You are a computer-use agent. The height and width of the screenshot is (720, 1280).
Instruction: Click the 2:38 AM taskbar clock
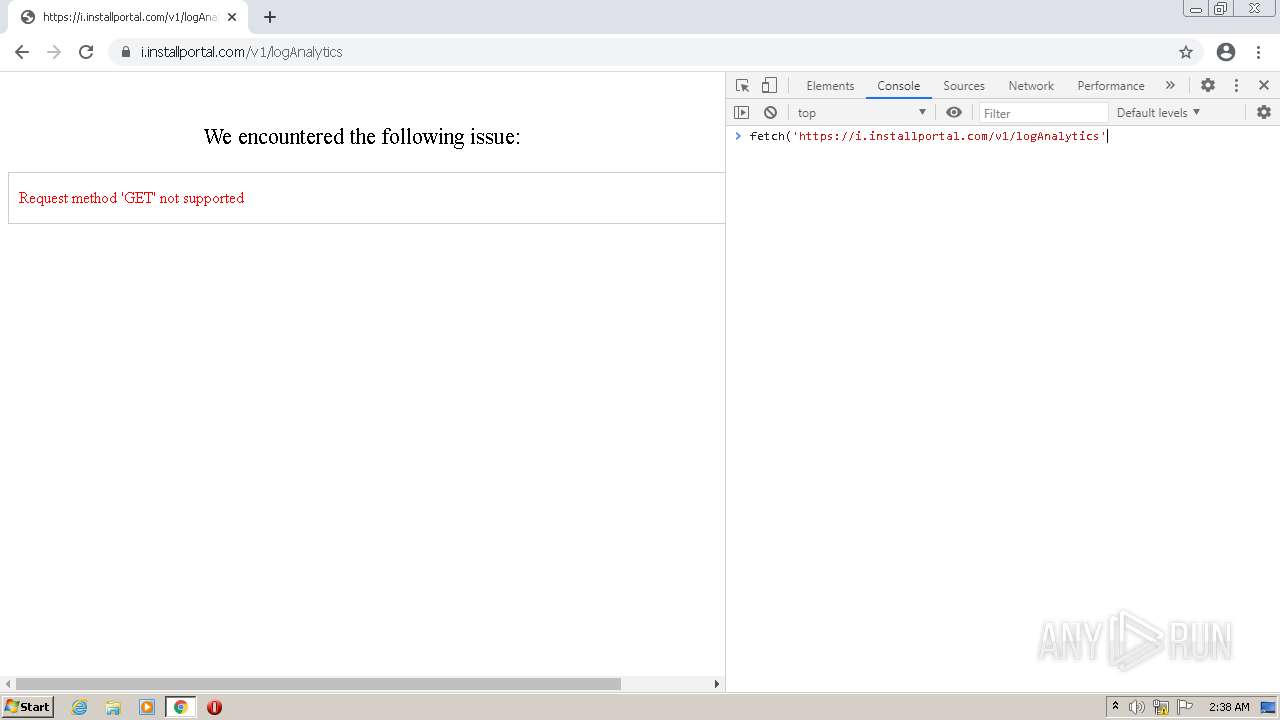click(x=1229, y=707)
